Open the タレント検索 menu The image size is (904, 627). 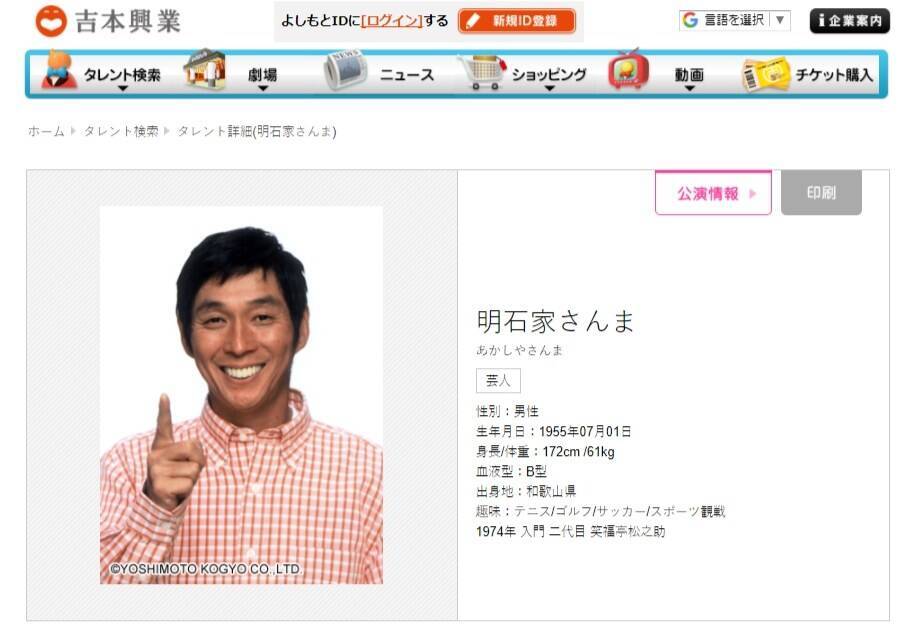(122, 74)
